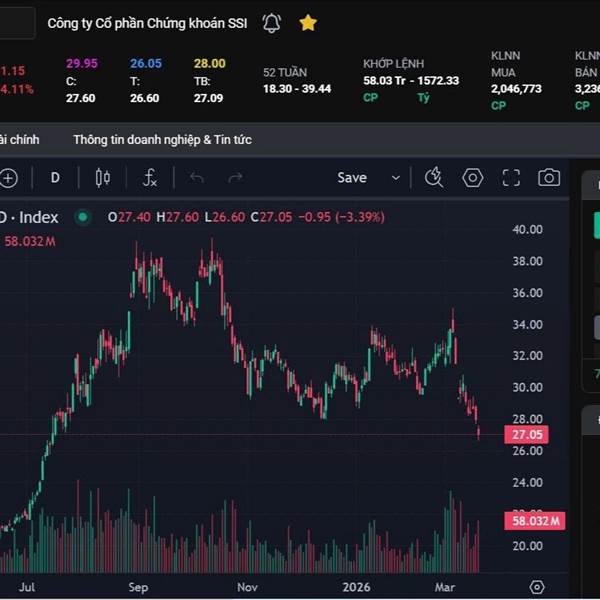Click the price alert bell icon
The height and width of the screenshot is (600, 600).
pos(271,23)
